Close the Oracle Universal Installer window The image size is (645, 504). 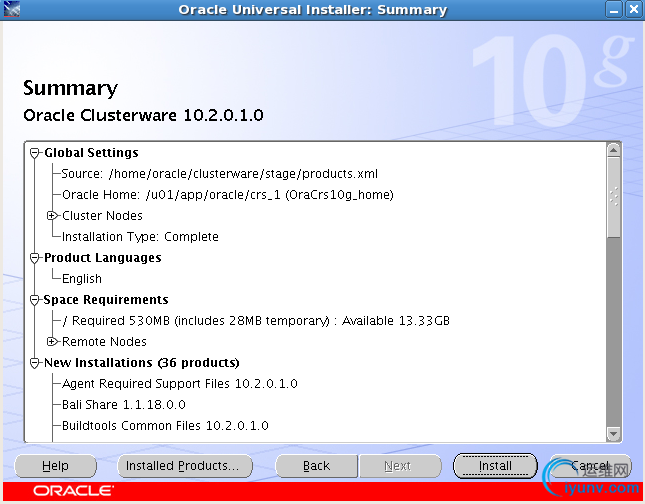(x=634, y=9)
